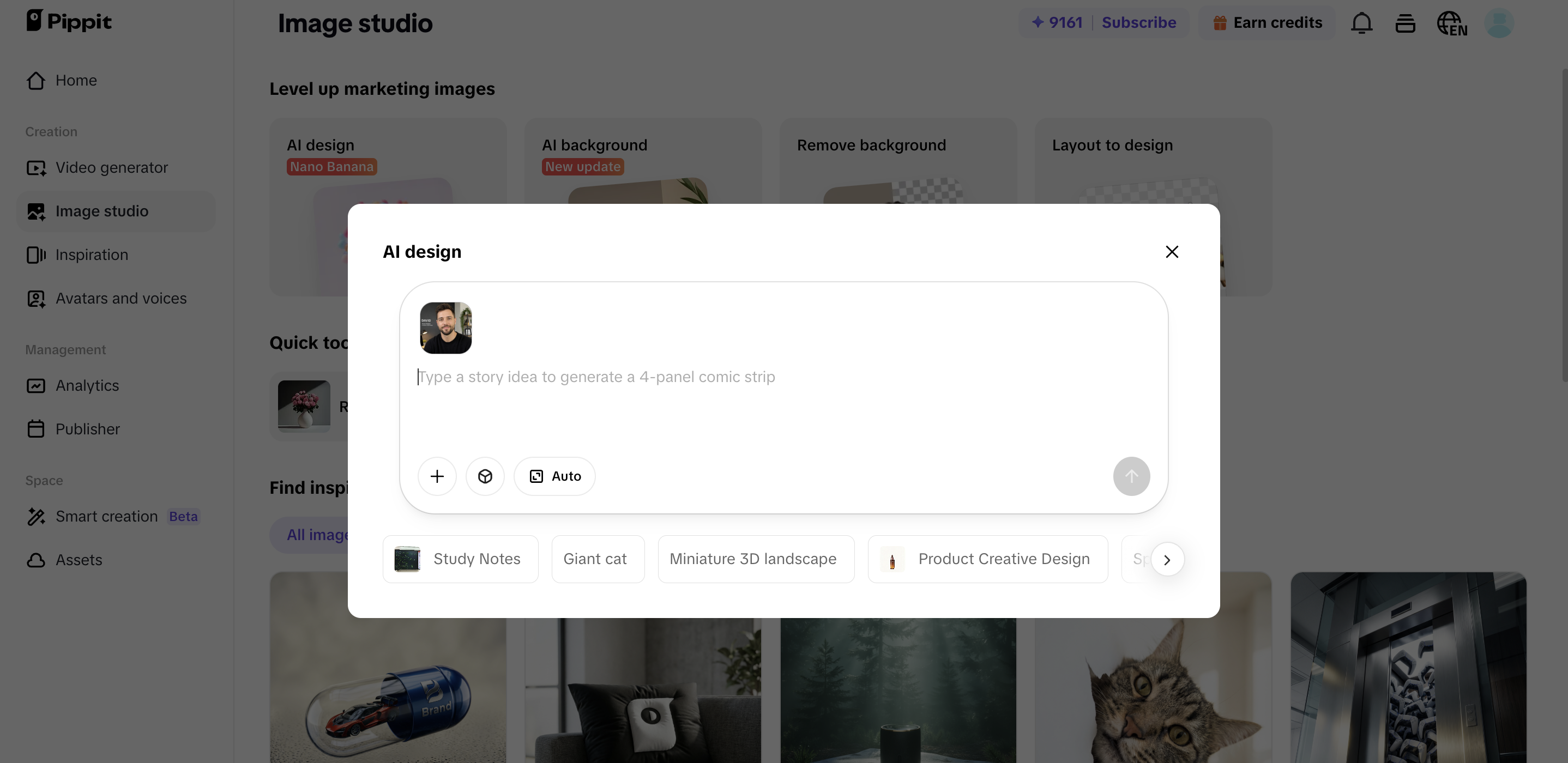Click the Image studio icon
1568x763 pixels.
pos(36,211)
